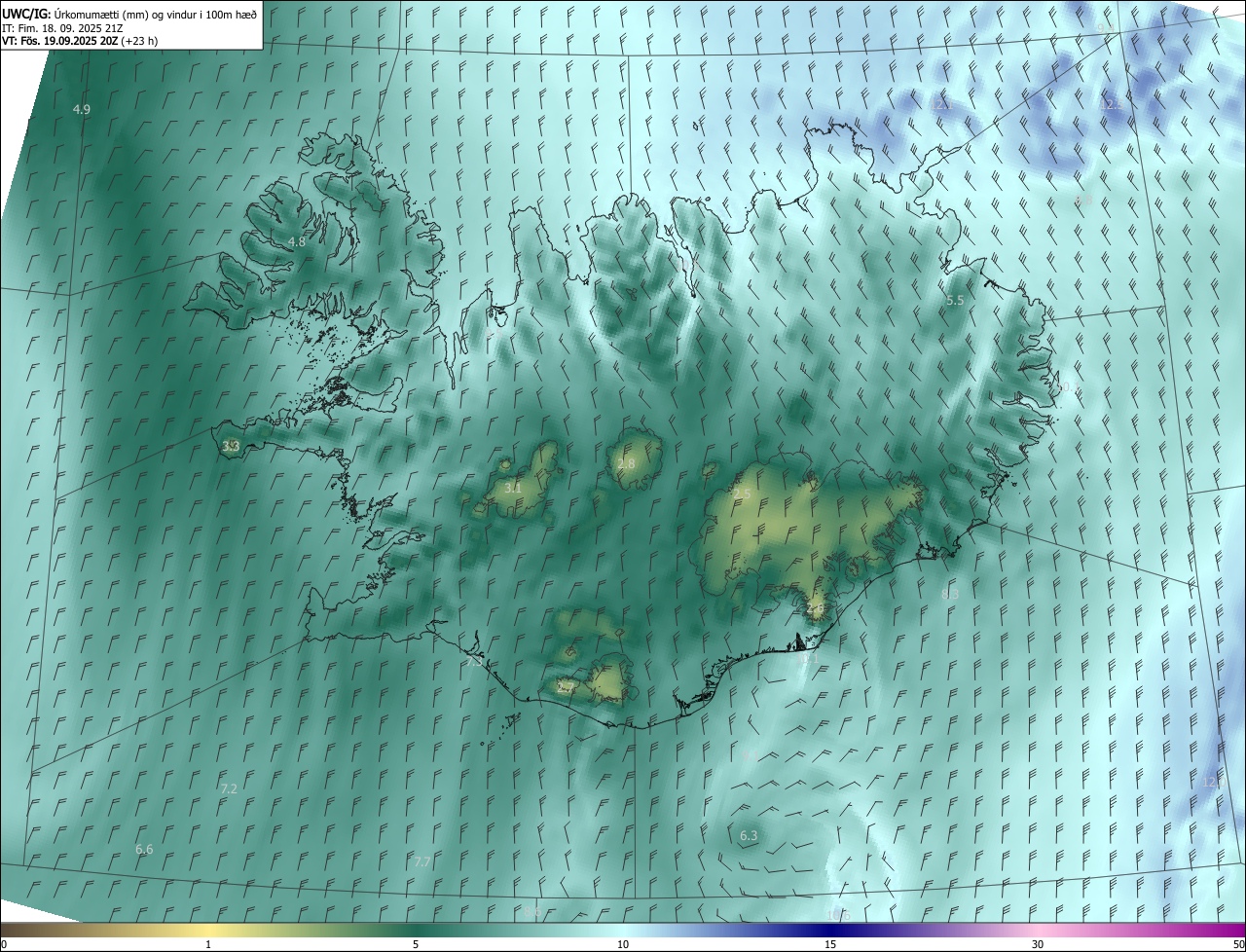1246x952 pixels.
Task: Select the 5 tick on the color scale
Action: 416,944
